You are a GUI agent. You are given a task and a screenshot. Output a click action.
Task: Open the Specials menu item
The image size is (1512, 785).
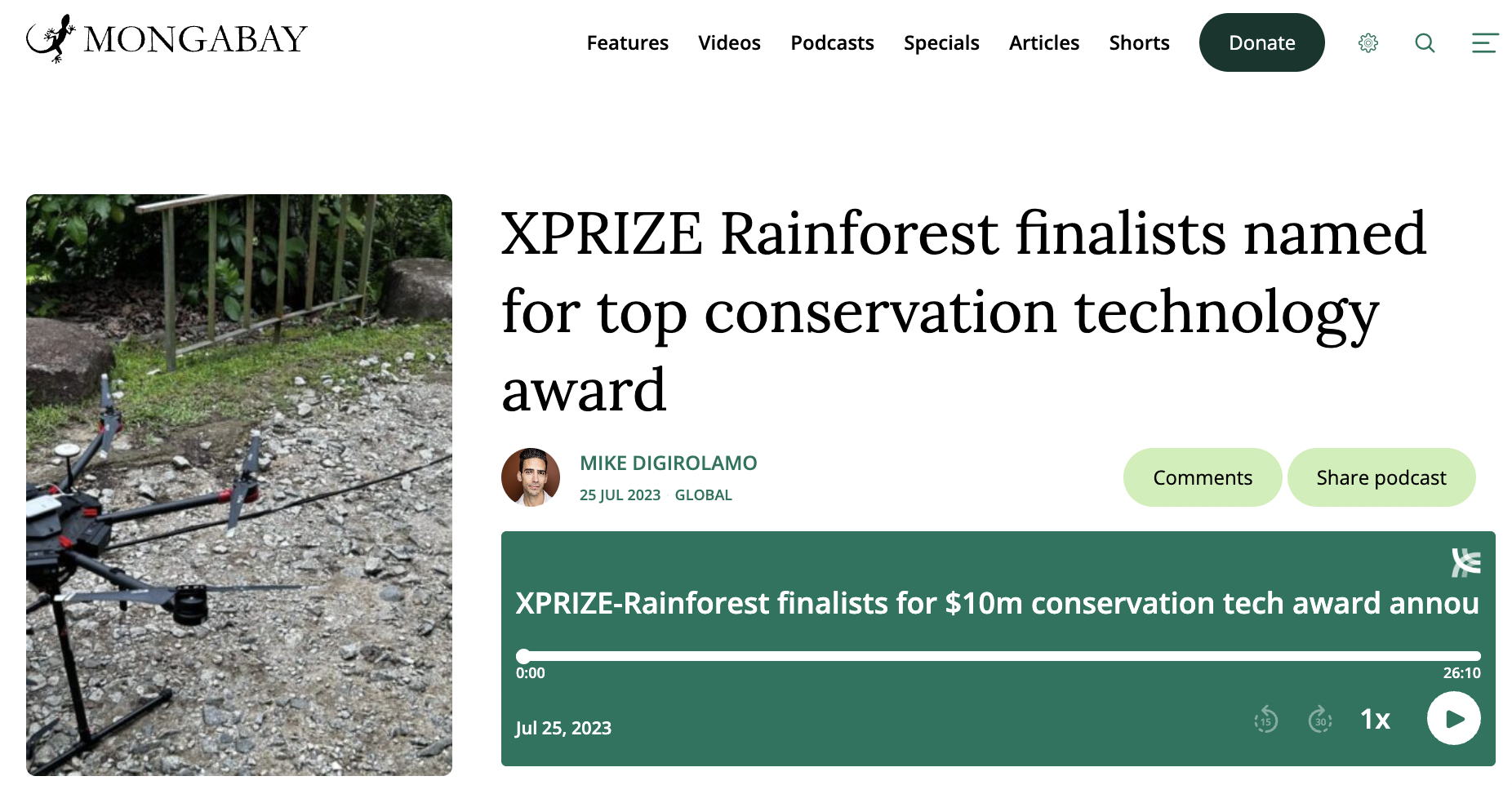tap(941, 42)
